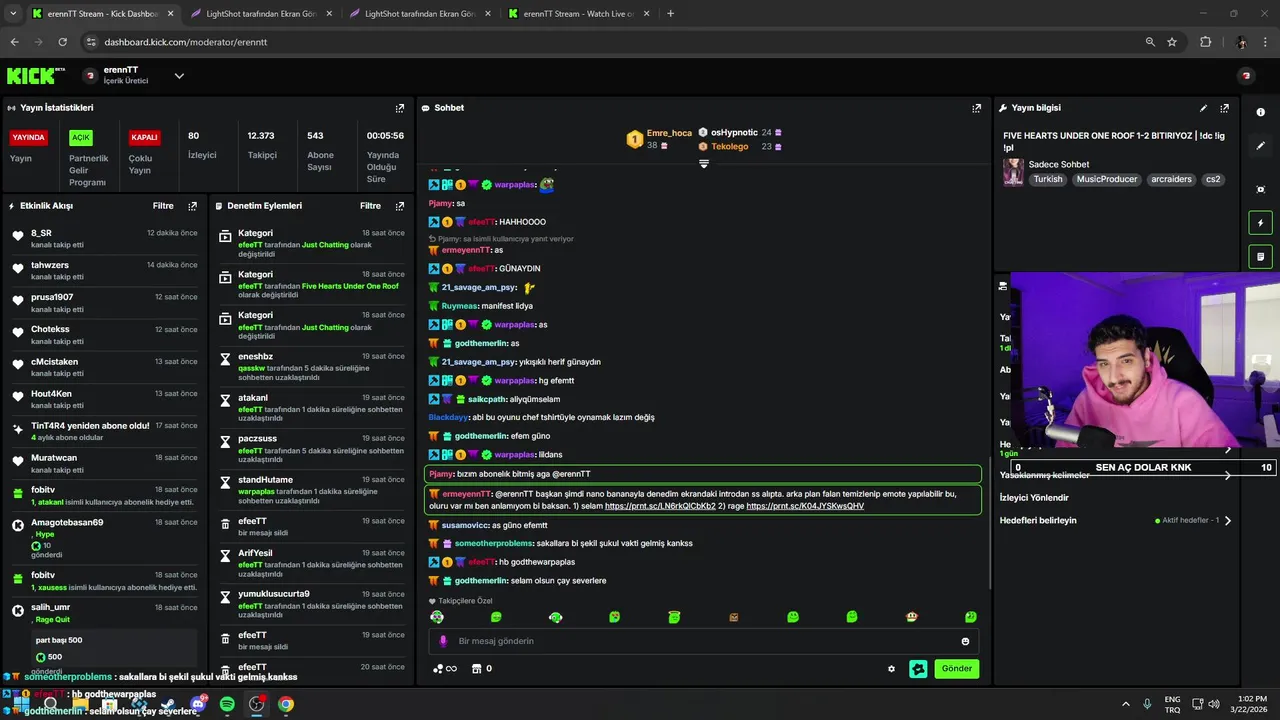1280x720 pixels.
Task: Click the address bar URL
Action: [x=185, y=42]
